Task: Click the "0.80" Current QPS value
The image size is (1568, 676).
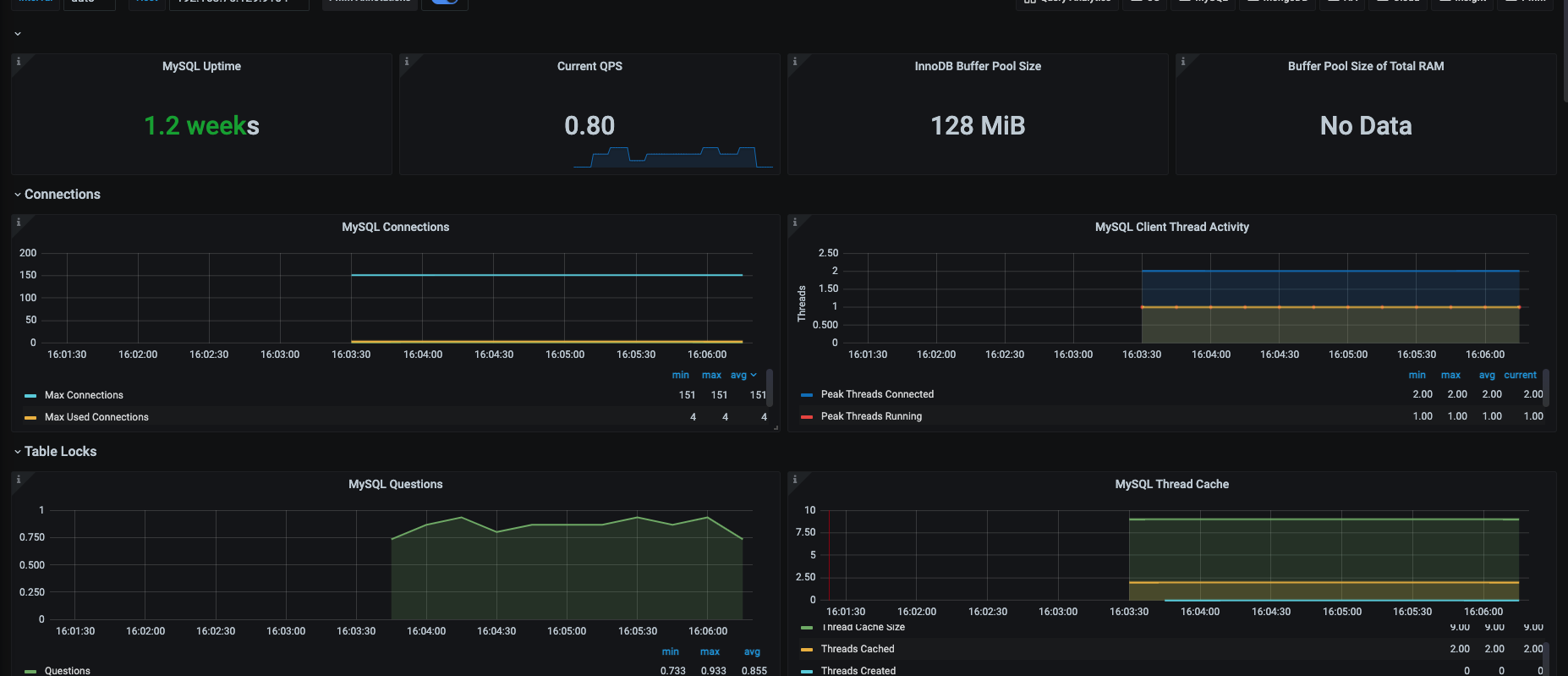Action: pyautogui.click(x=589, y=126)
